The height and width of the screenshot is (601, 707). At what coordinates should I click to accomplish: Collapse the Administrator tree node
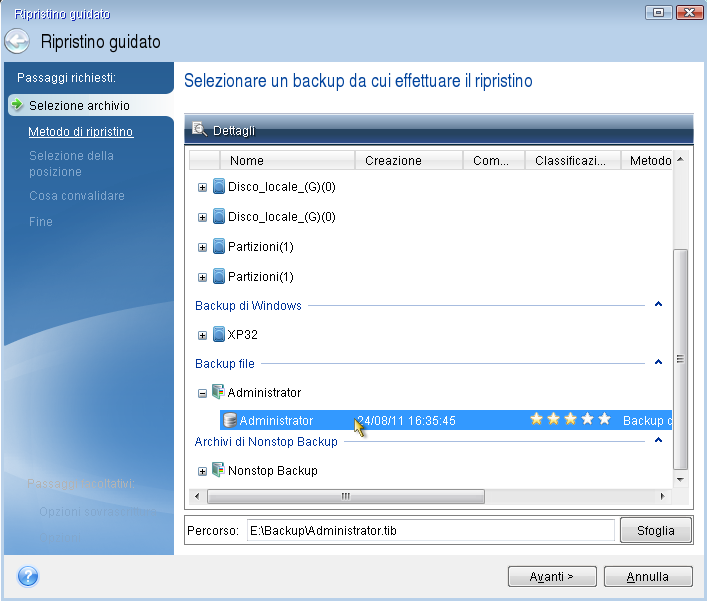[x=203, y=393]
